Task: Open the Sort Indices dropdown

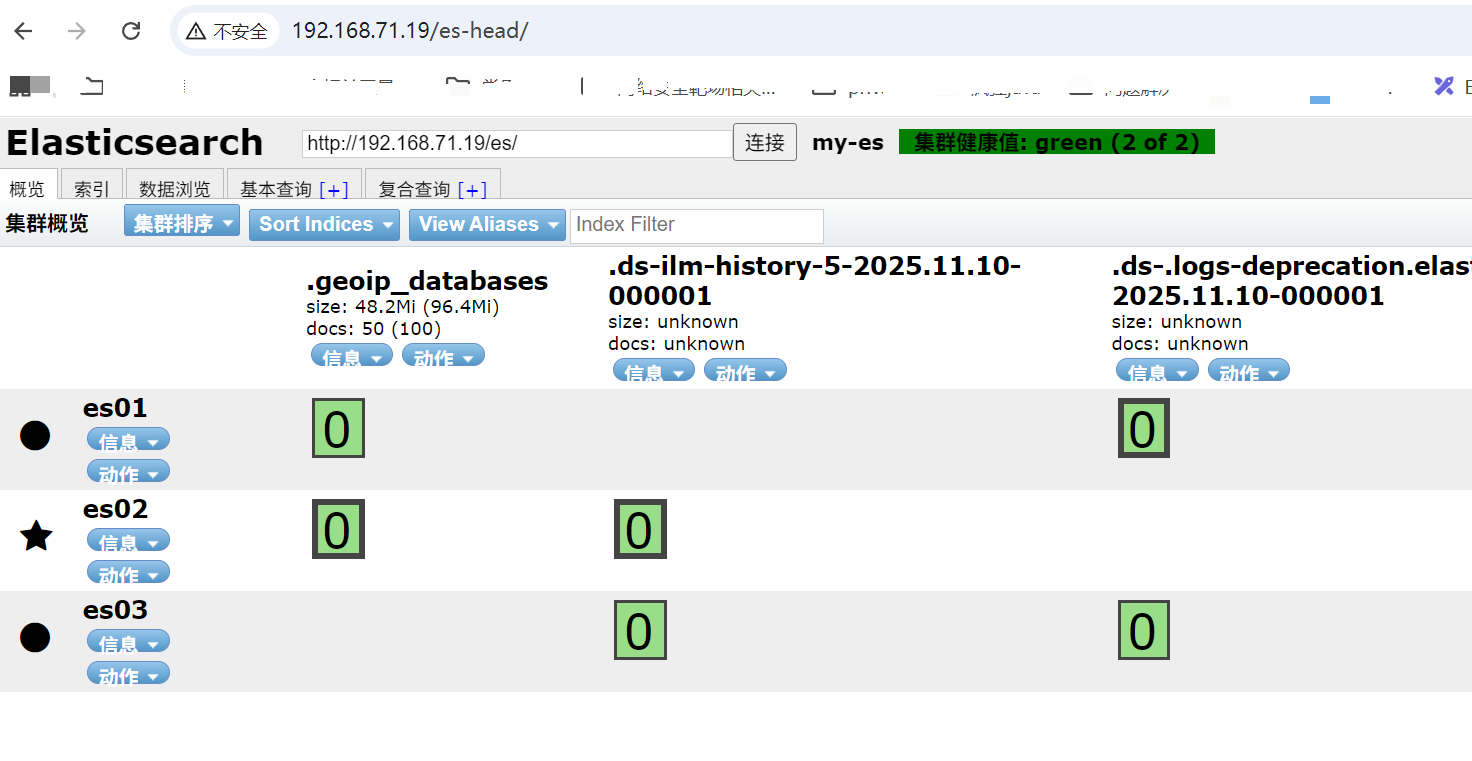Action: [x=324, y=224]
